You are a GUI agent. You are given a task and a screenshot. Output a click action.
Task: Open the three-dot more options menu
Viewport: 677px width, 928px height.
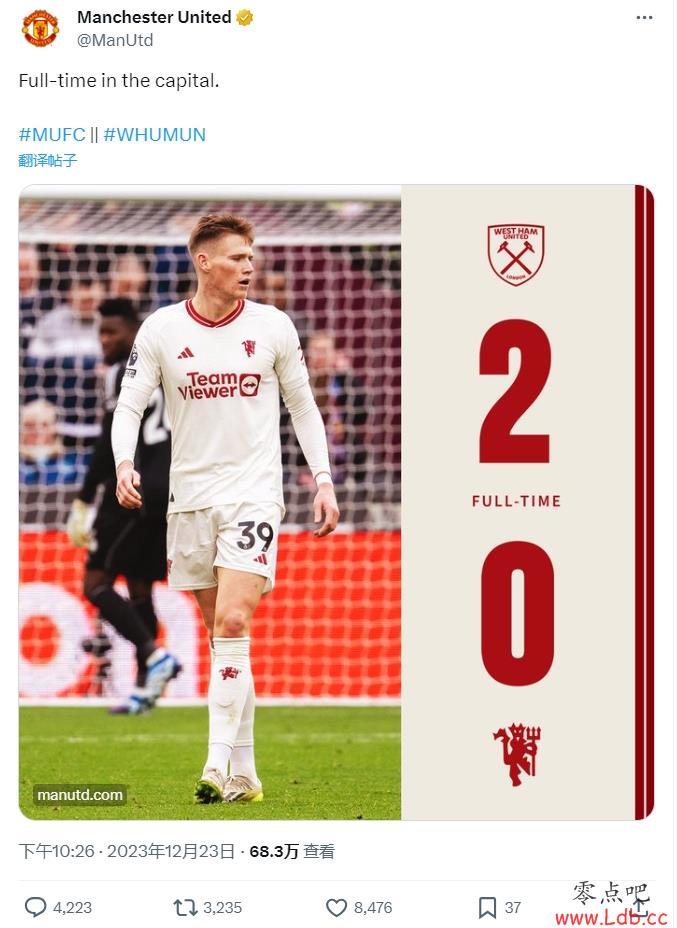pyautogui.click(x=644, y=18)
